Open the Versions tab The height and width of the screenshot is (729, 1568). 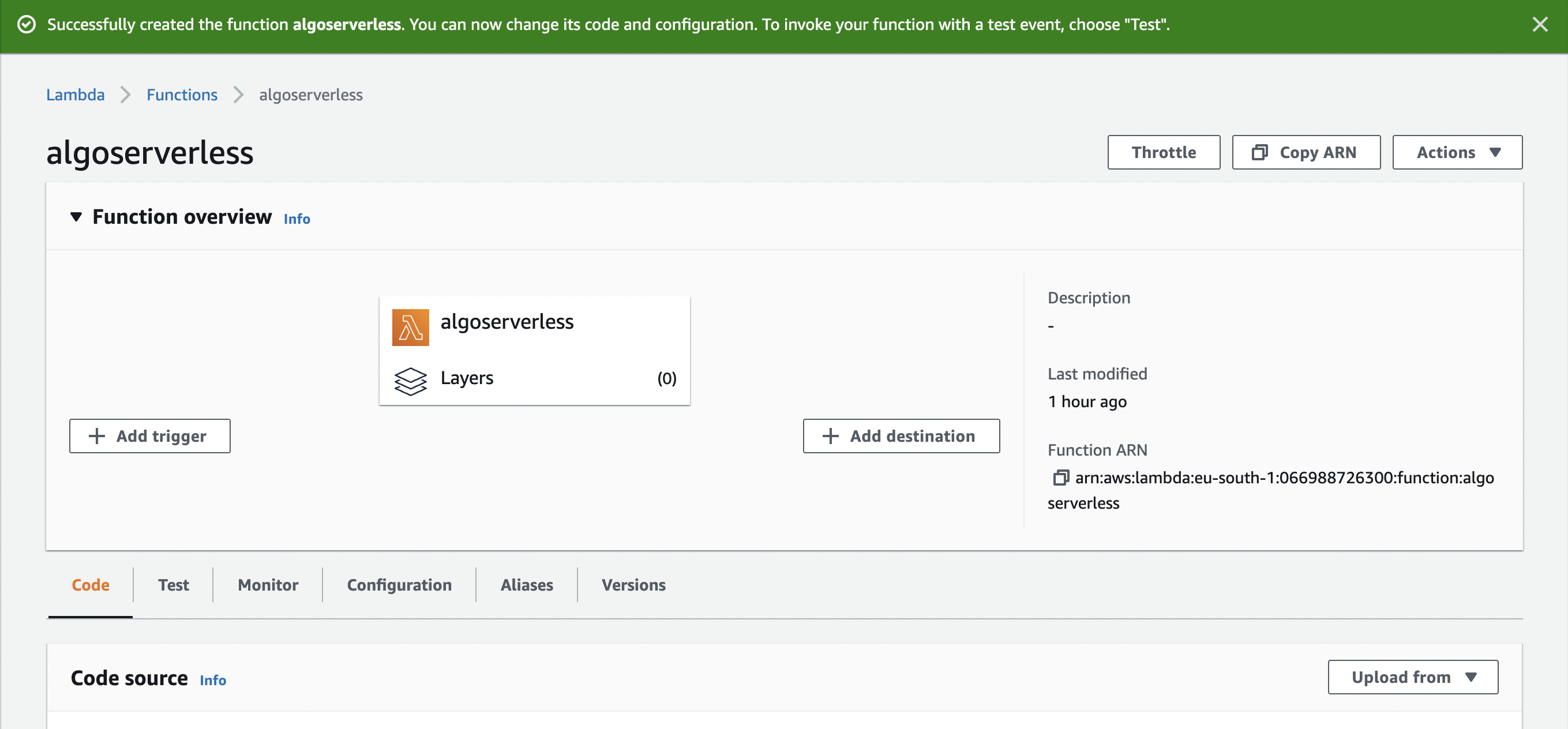tap(633, 585)
